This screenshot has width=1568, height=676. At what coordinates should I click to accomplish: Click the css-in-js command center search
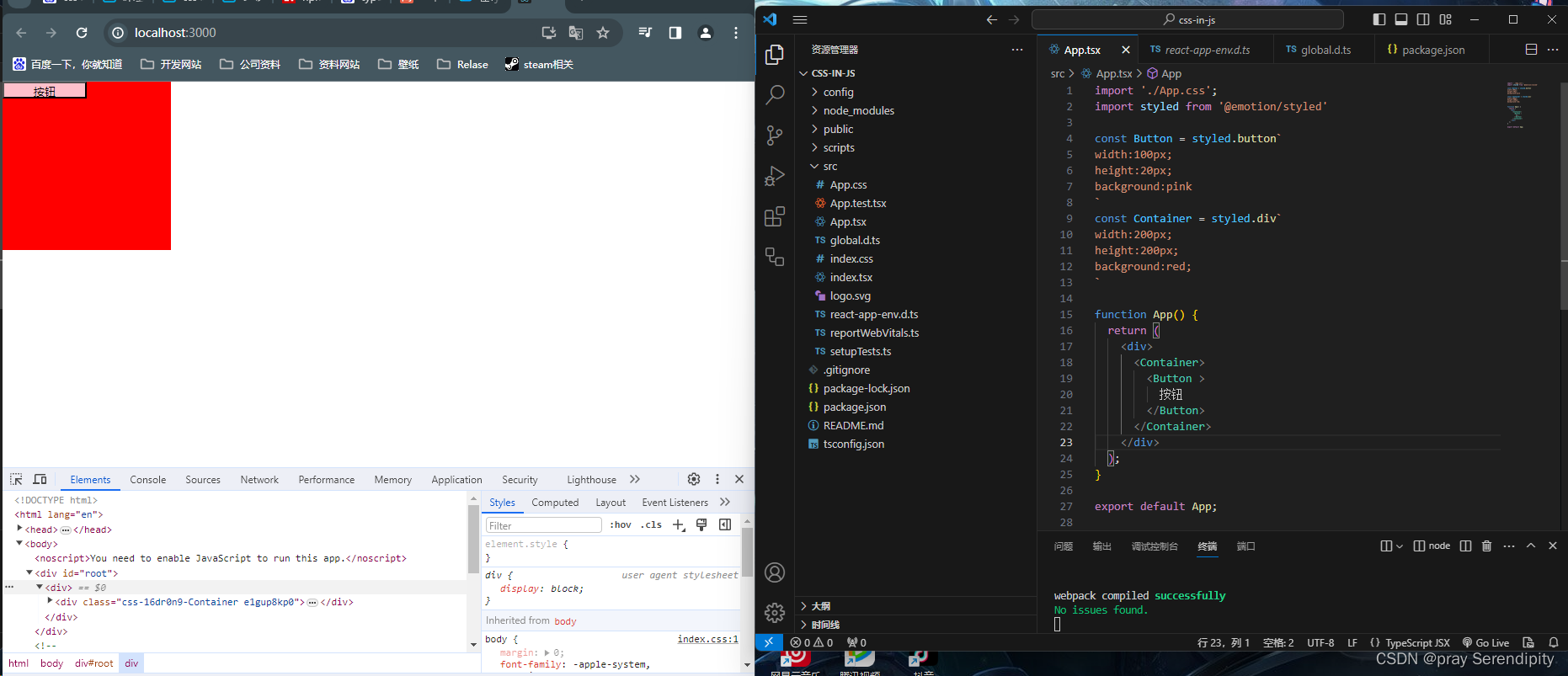1187,19
